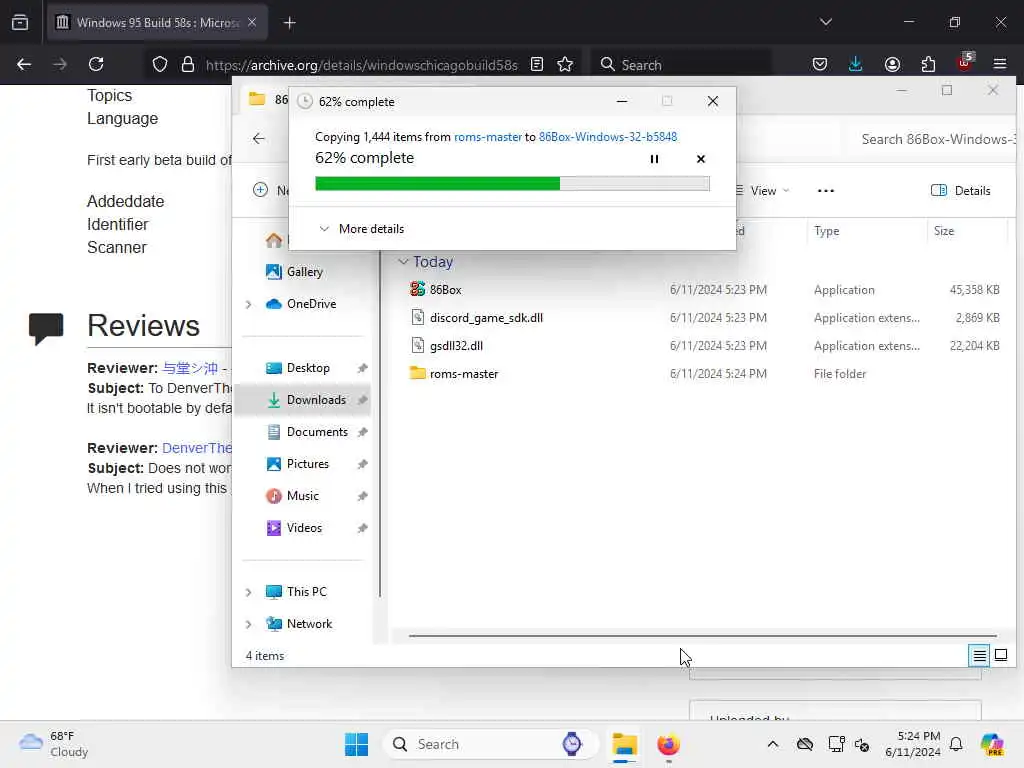Click taskbar Search box

pyautogui.click(x=490, y=744)
